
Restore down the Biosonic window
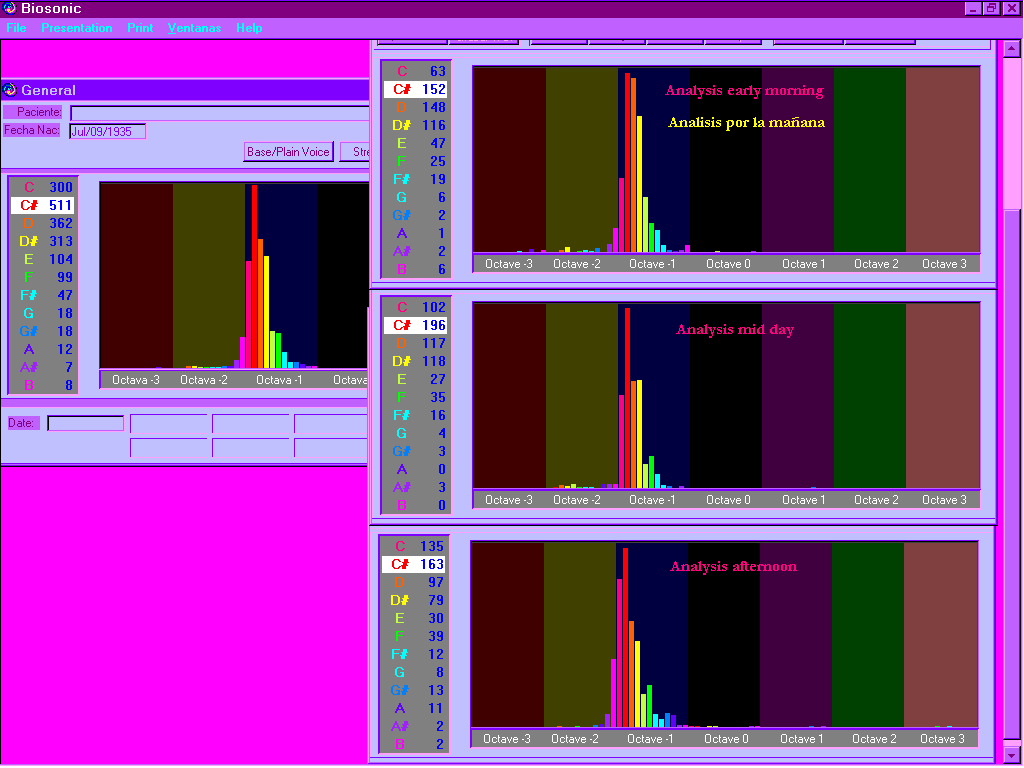991,8
